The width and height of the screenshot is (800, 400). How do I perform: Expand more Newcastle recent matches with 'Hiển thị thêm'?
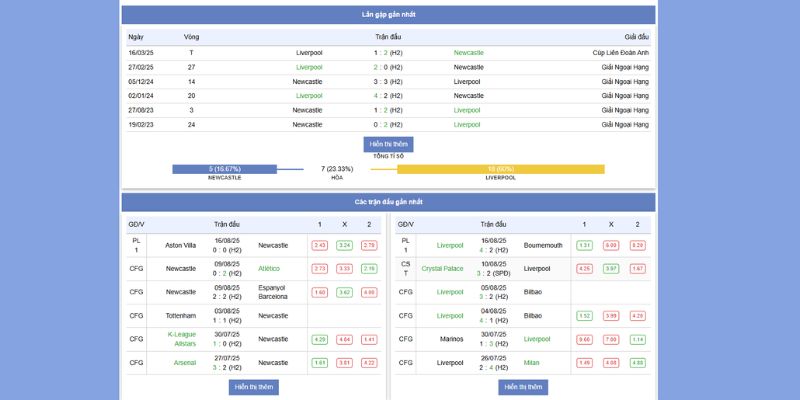[x=253, y=387]
